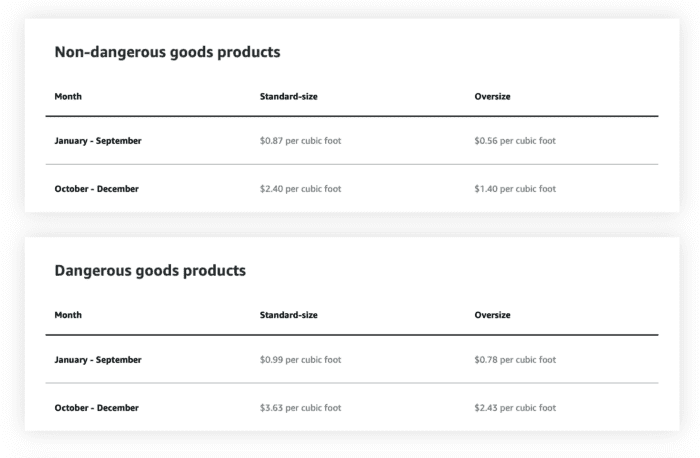Click Standard-size header in Dangerous goods table
Screen dimensions: 700x458
(289, 315)
